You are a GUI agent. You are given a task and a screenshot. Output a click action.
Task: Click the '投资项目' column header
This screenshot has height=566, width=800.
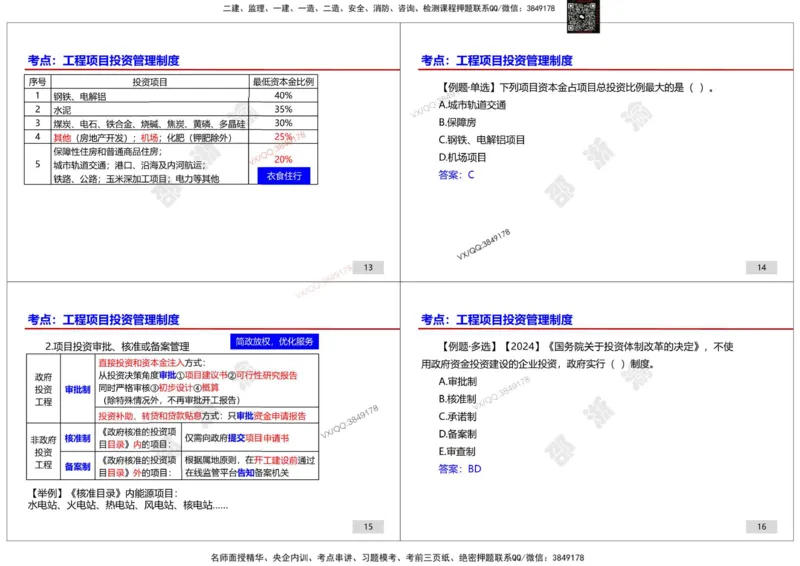point(150,82)
